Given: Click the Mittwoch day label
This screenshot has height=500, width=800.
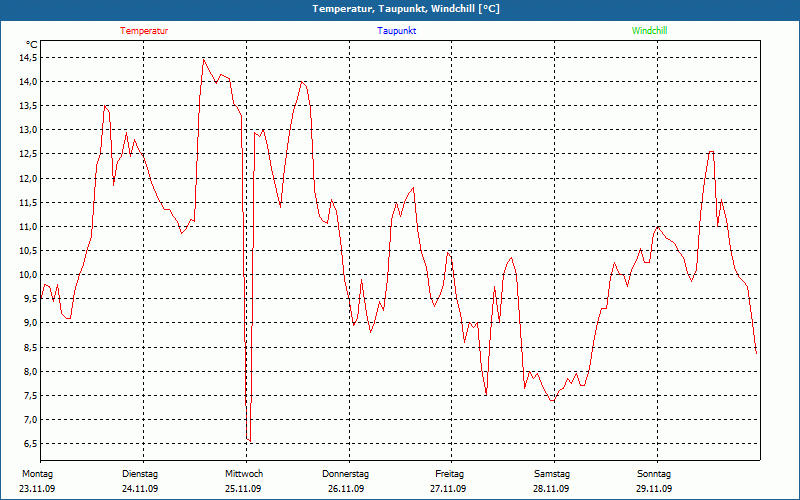Looking at the screenshot, I should (244, 474).
